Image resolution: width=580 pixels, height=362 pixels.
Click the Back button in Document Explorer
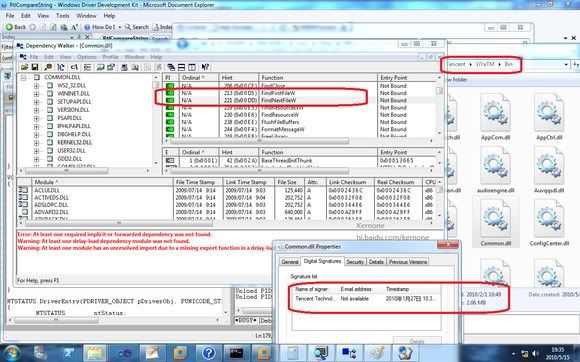(x=16, y=27)
